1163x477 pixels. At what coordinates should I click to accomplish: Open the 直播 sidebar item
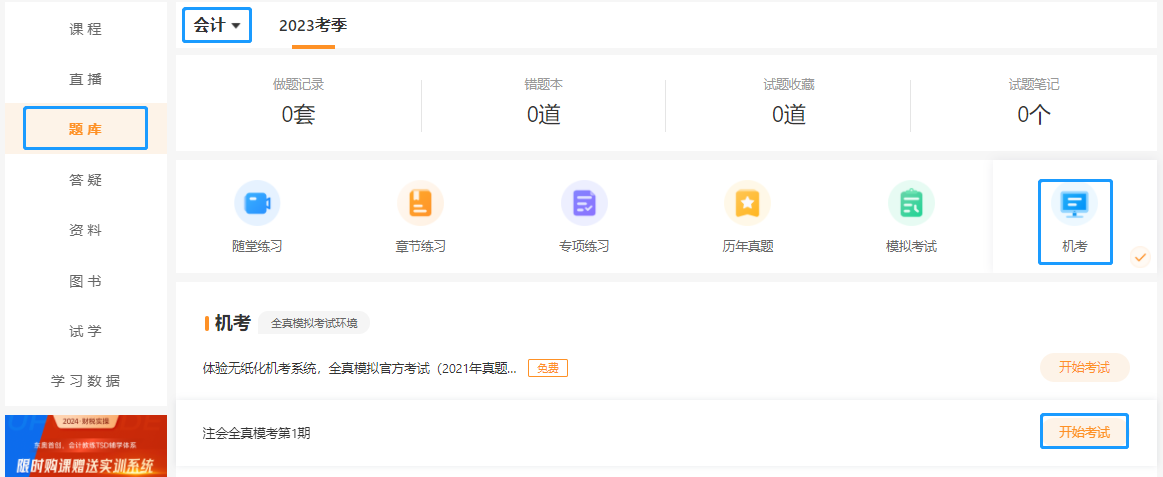pos(85,79)
